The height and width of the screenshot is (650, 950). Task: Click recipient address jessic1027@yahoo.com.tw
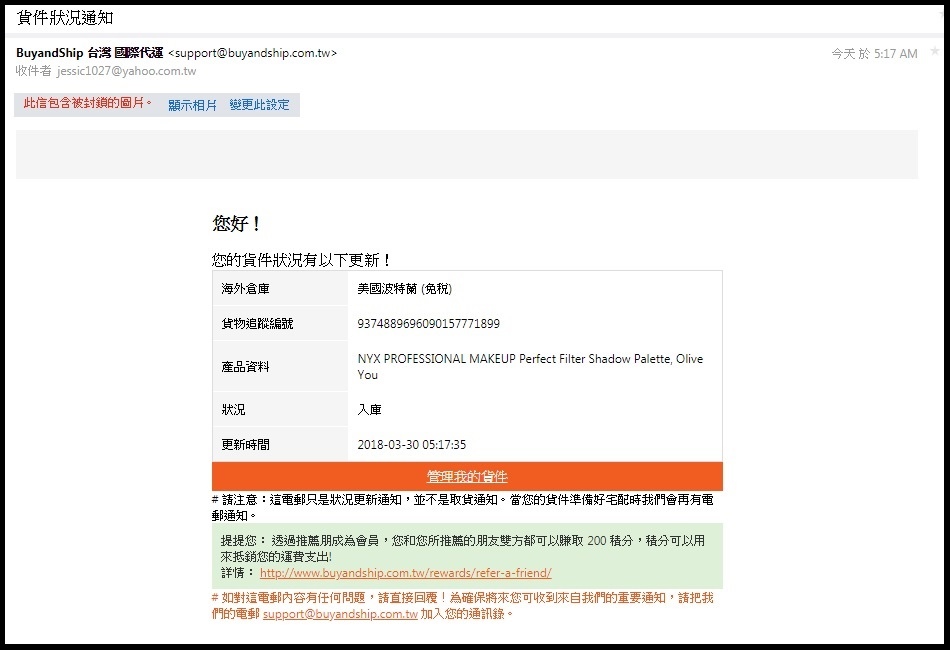(x=126, y=71)
